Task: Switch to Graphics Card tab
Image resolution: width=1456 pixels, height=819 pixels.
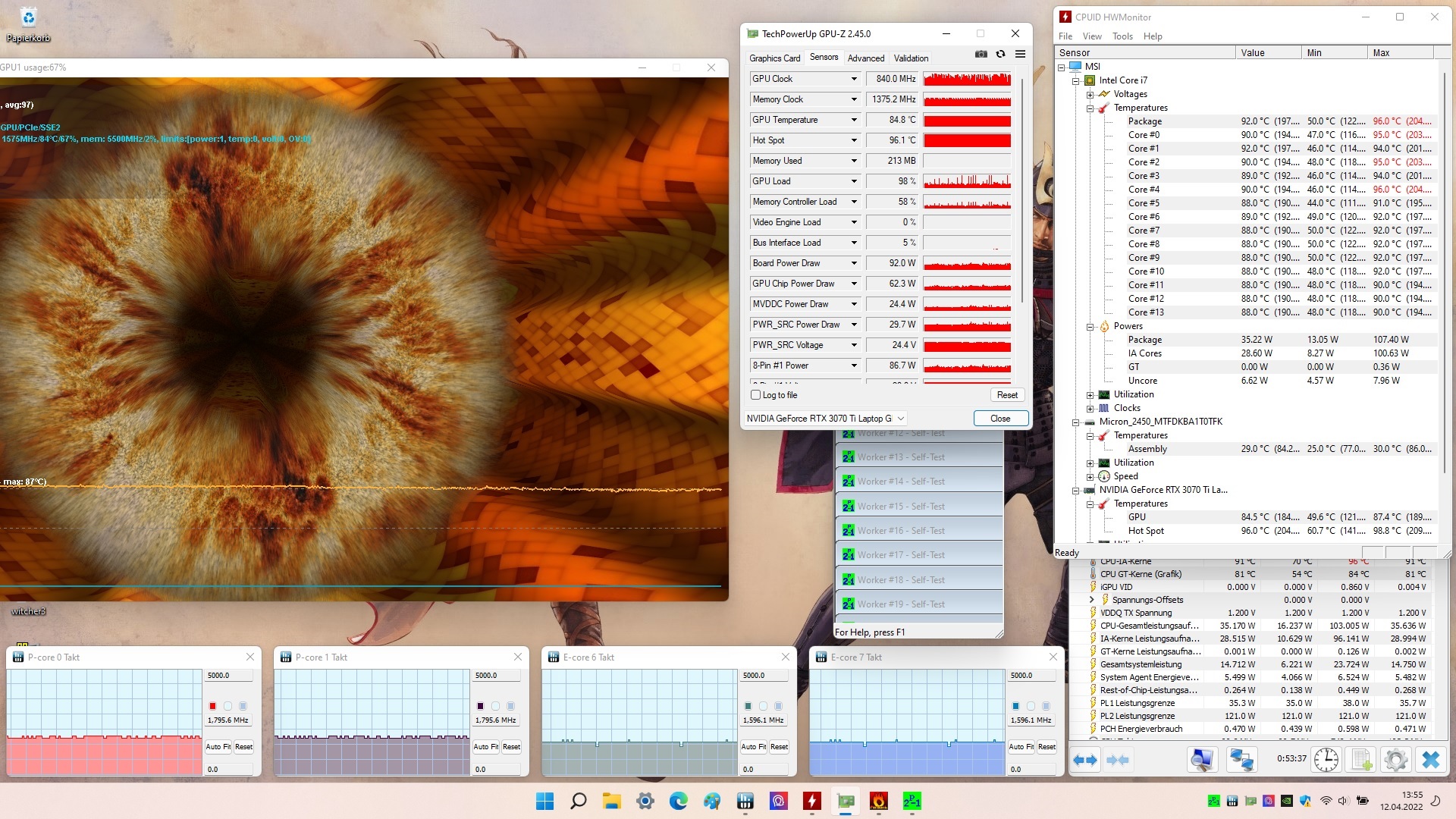Action: tap(774, 58)
